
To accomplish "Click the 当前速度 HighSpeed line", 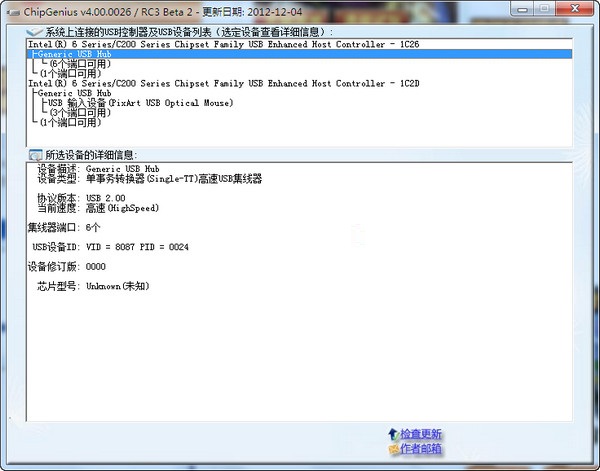I will click(98, 208).
